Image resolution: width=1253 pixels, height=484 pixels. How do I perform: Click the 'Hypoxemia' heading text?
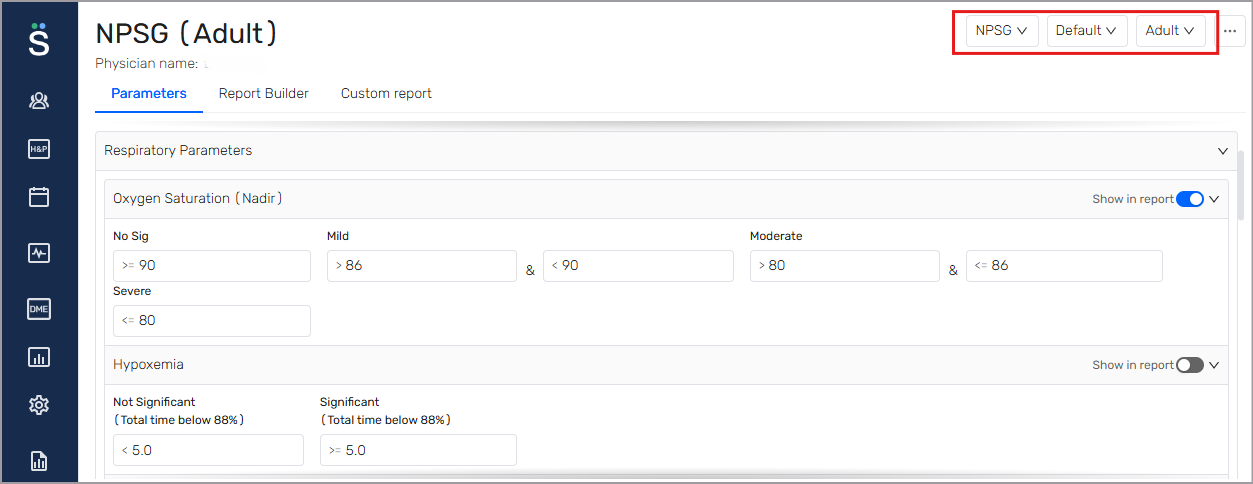click(148, 365)
